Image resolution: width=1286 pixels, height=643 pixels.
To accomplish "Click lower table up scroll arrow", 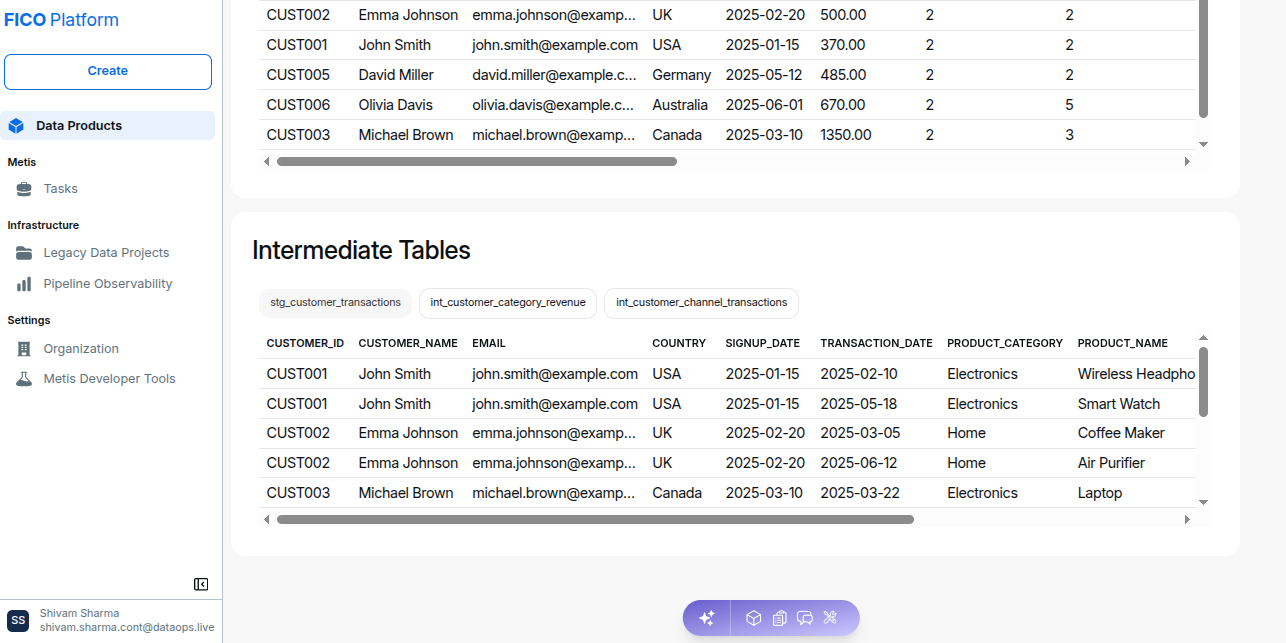I will [1203, 338].
